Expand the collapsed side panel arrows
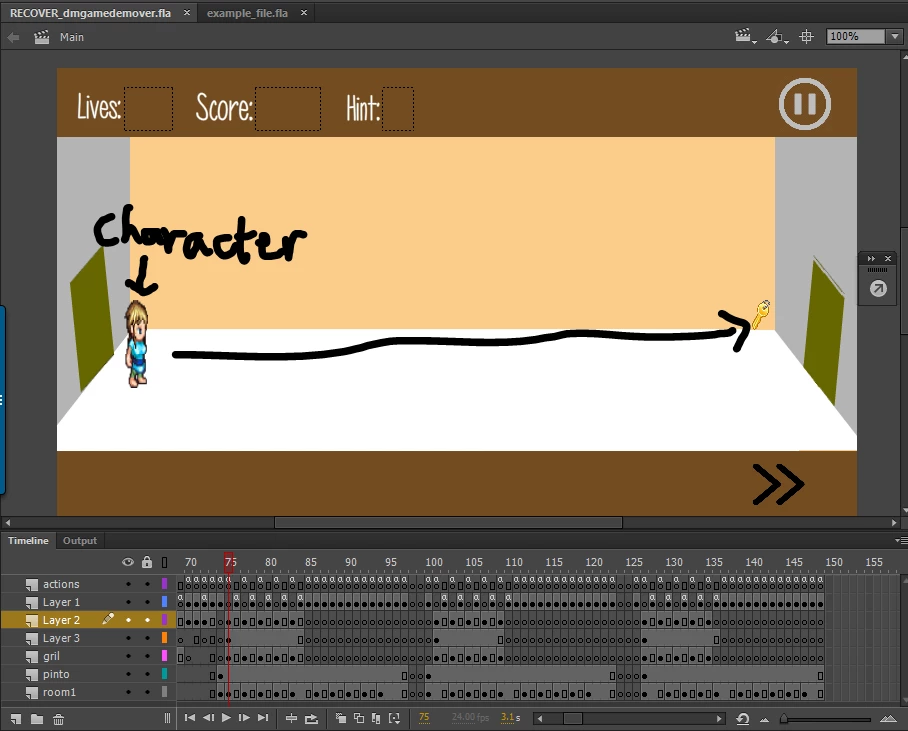Image resolution: width=908 pixels, height=731 pixels. coord(870,258)
